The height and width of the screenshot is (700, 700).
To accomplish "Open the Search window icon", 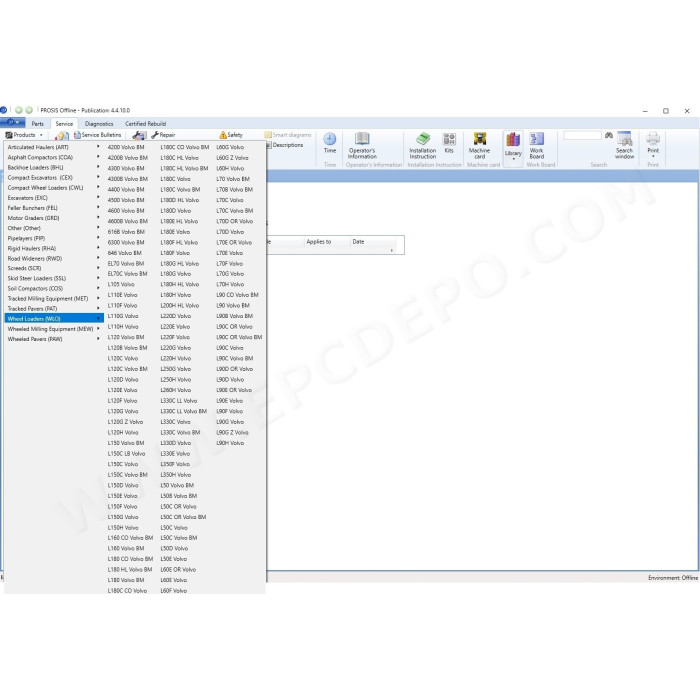I will [x=624, y=139].
